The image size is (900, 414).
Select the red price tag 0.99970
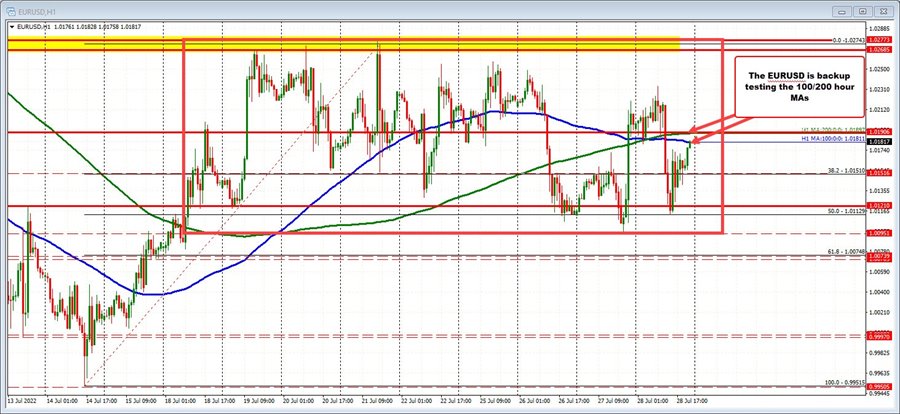tap(877, 336)
